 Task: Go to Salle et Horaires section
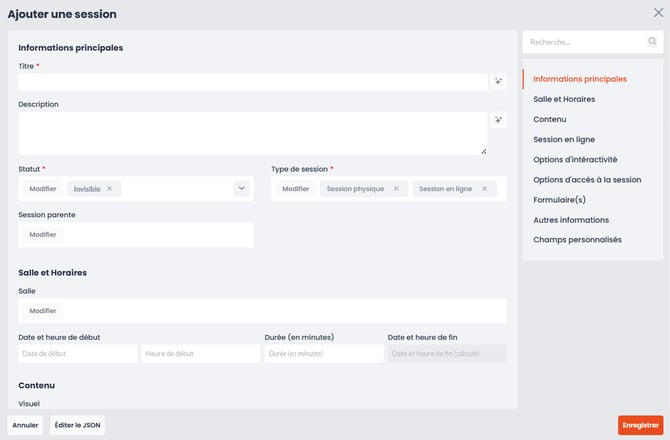(566, 99)
